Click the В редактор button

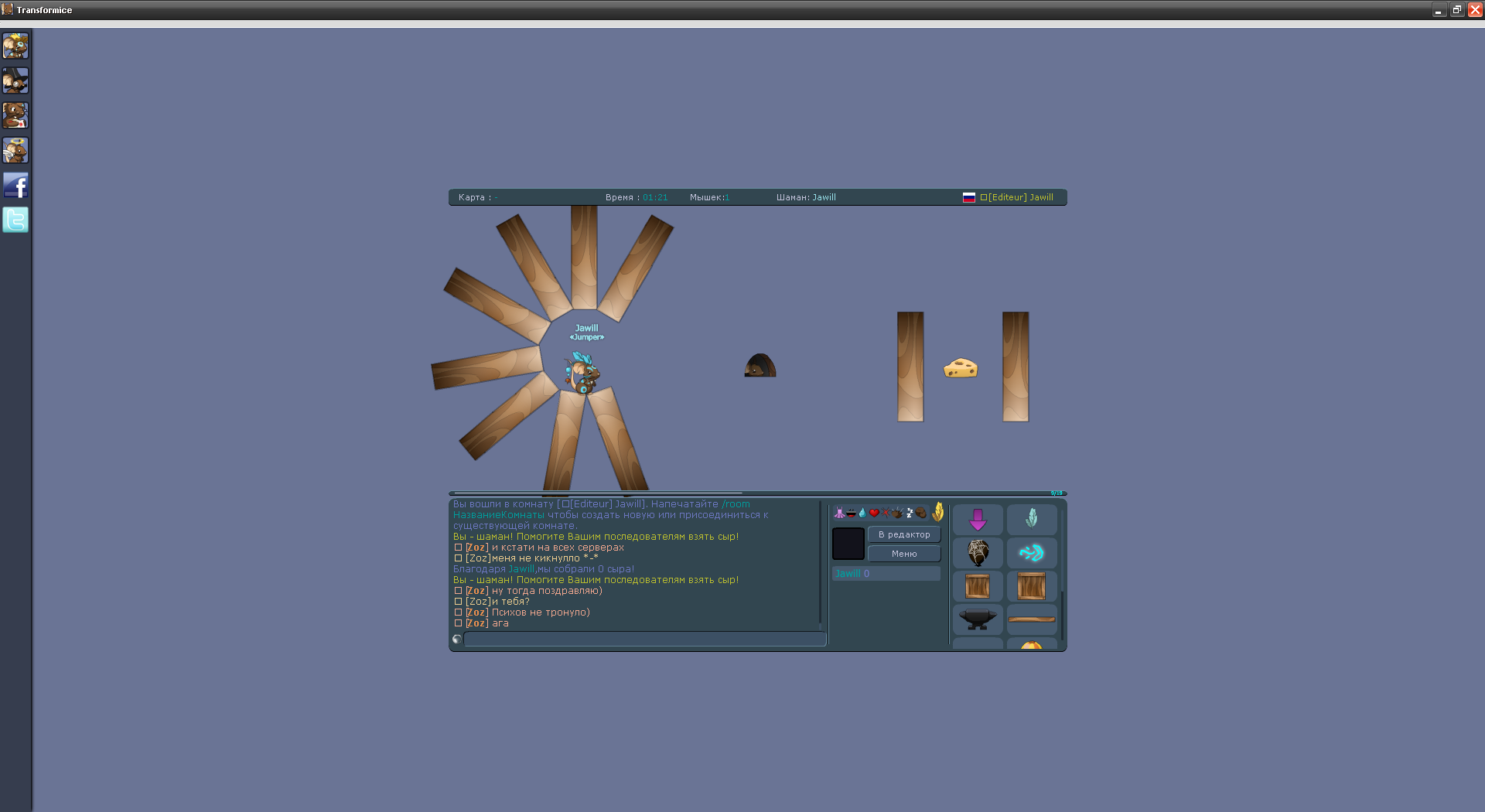pos(904,534)
